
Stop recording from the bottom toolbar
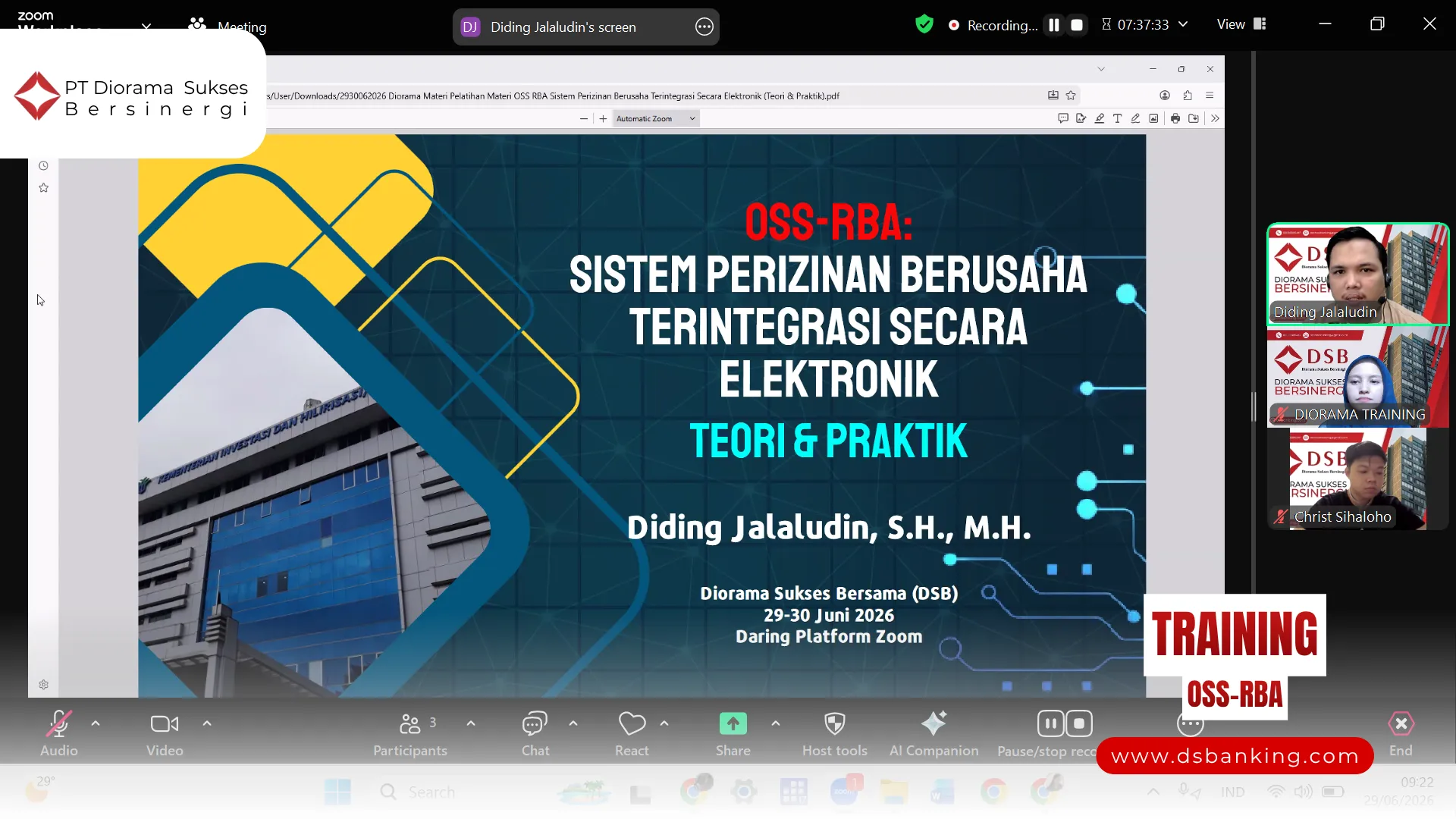1079,723
